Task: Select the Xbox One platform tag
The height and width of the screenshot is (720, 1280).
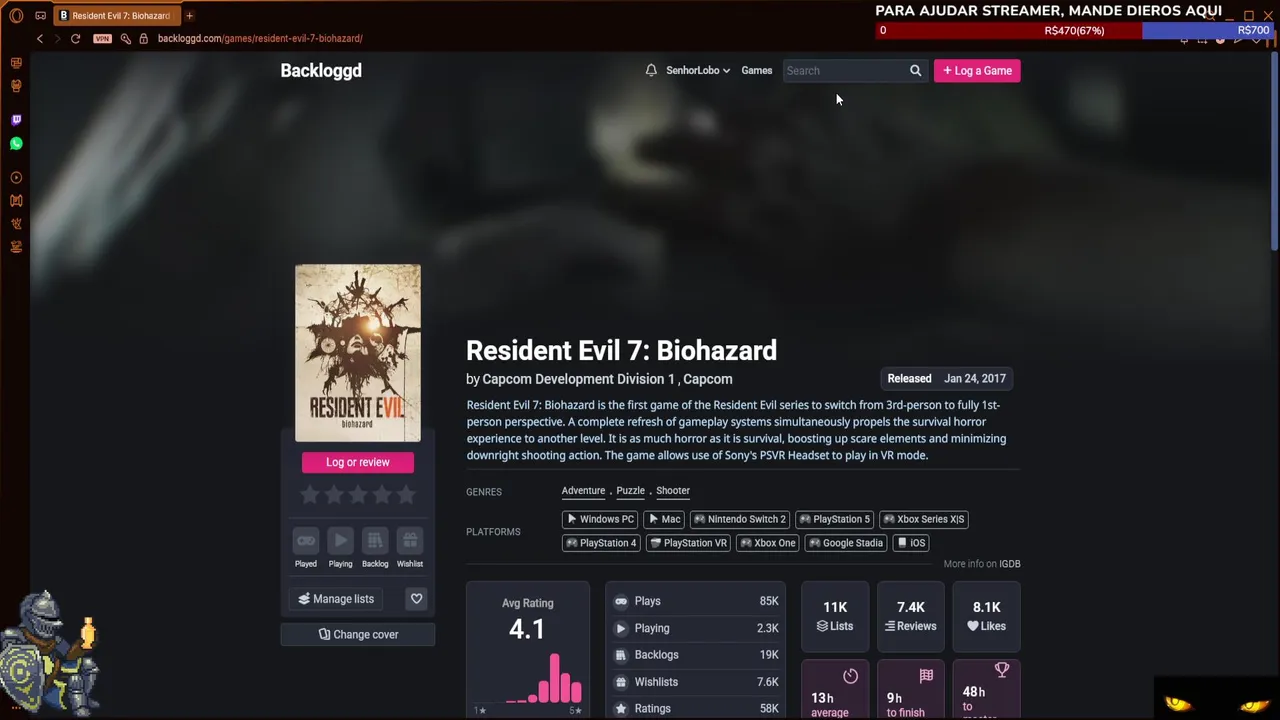Action: pos(768,543)
